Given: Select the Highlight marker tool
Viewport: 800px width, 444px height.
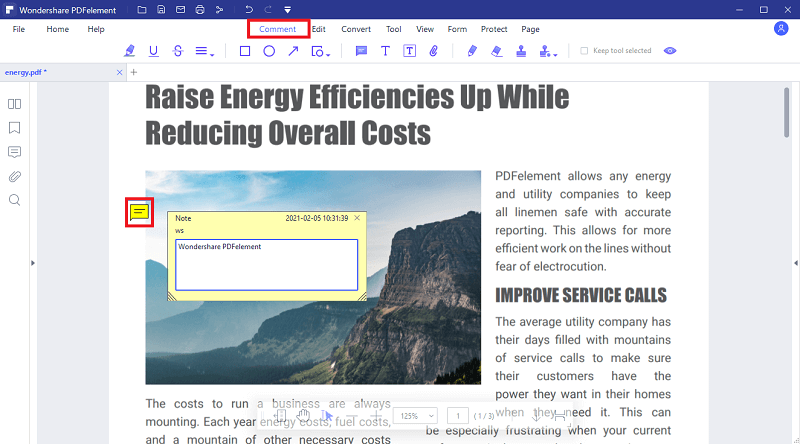Looking at the screenshot, I should pos(129,51).
